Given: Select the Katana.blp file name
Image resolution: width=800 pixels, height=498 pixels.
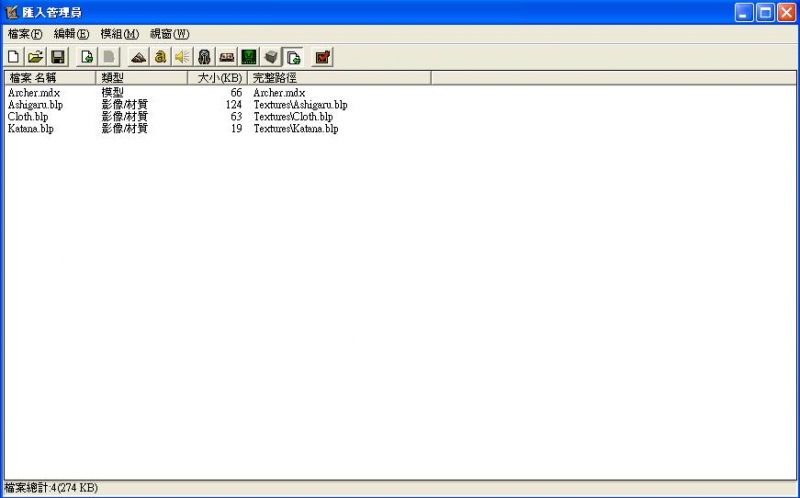Looking at the screenshot, I should point(31,129).
